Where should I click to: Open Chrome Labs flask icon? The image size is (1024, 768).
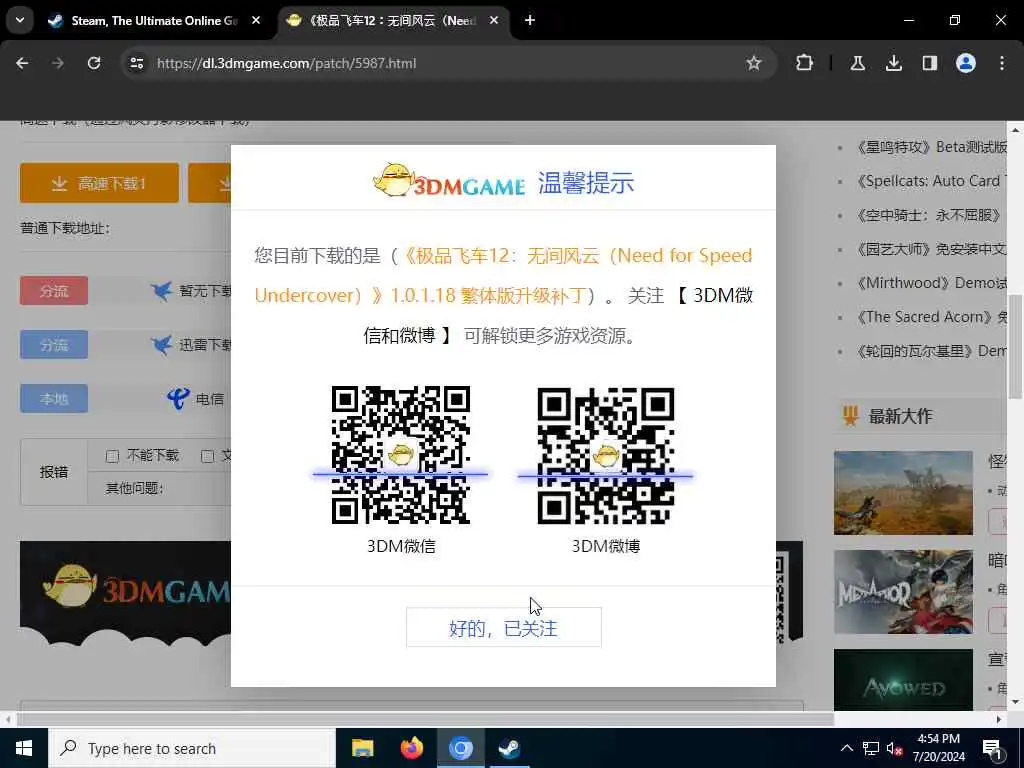click(857, 63)
